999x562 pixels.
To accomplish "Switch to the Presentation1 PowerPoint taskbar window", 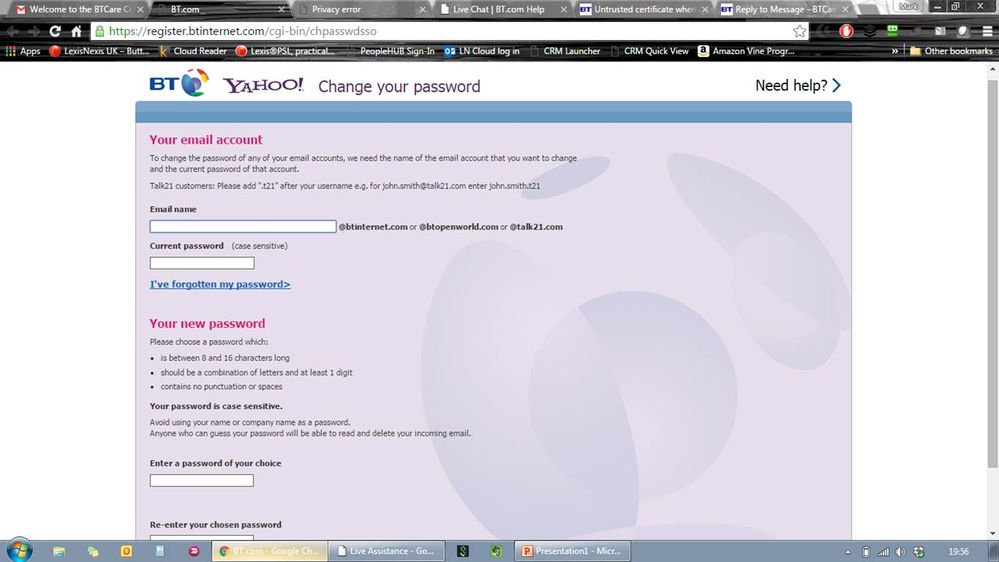I will click(x=572, y=551).
